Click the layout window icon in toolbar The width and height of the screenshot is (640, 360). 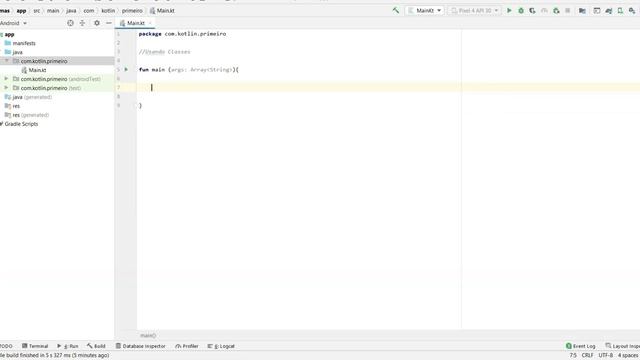597,11
